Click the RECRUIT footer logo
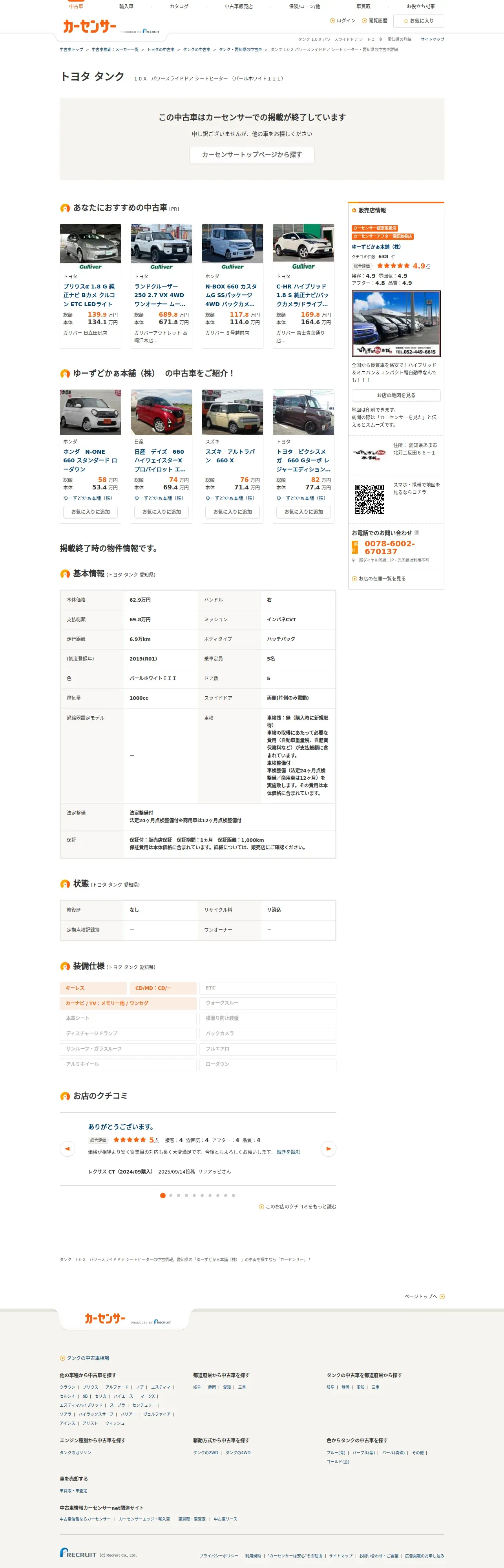Image resolution: width=504 pixels, height=1568 pixels. [x=78, y=1553]
